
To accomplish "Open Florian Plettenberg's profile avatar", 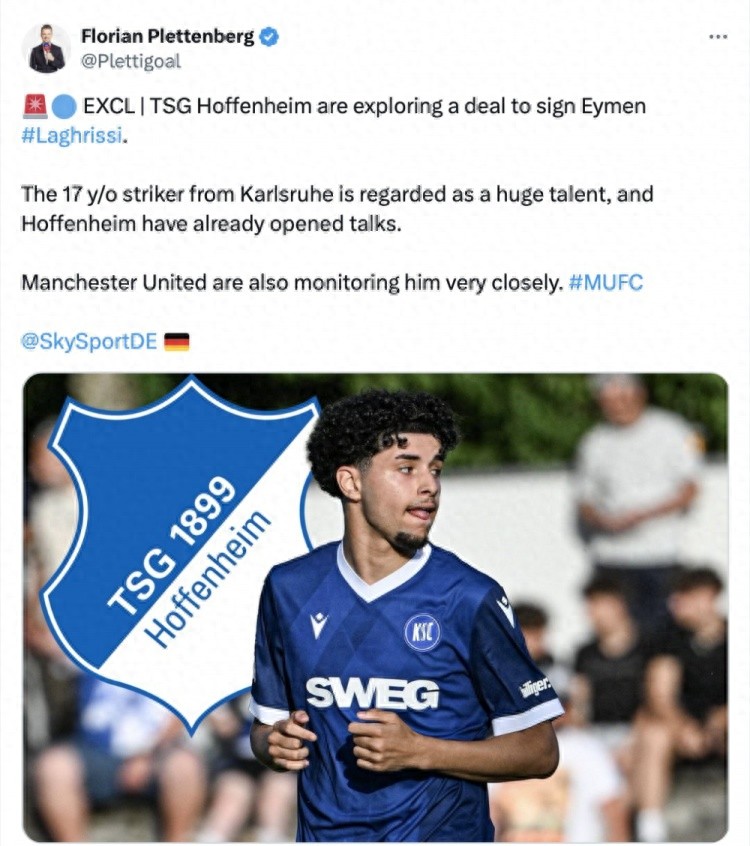I will pos(46,49).
